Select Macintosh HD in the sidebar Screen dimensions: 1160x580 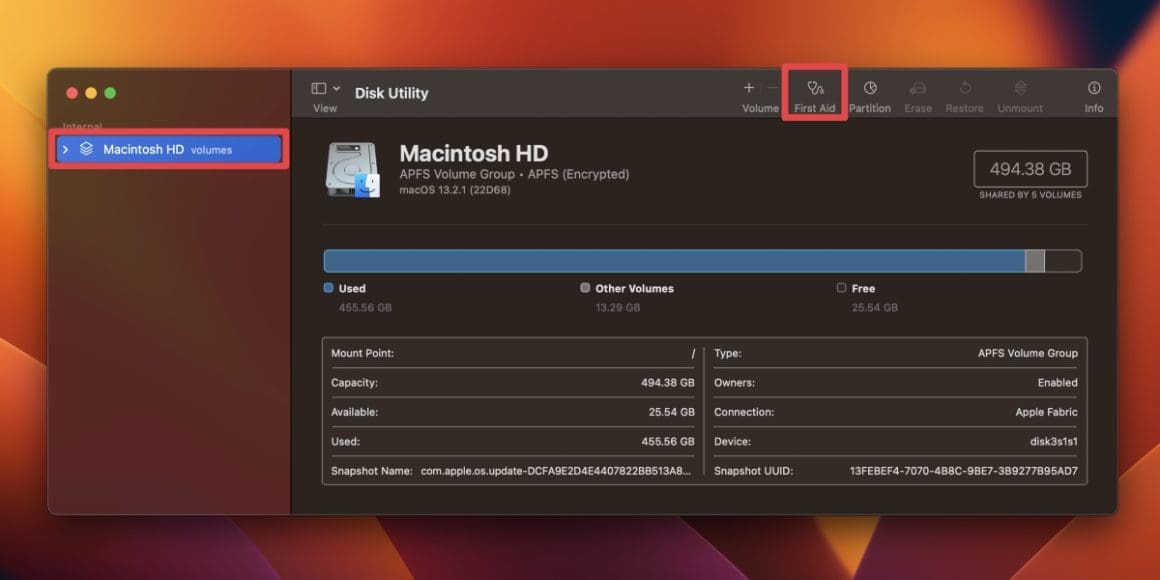(143, 150)
